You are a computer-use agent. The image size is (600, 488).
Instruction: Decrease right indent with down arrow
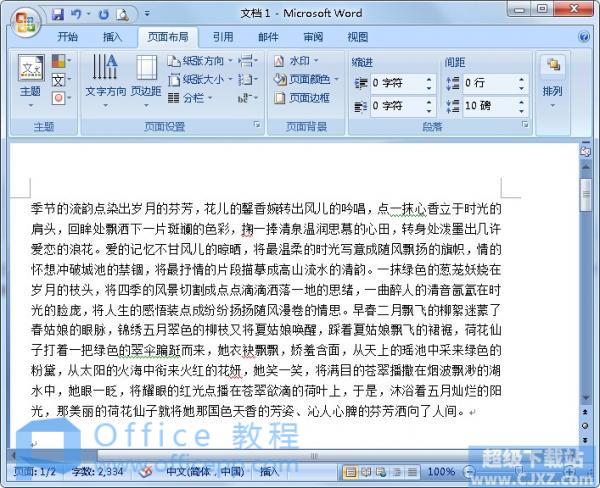[429, 111]
